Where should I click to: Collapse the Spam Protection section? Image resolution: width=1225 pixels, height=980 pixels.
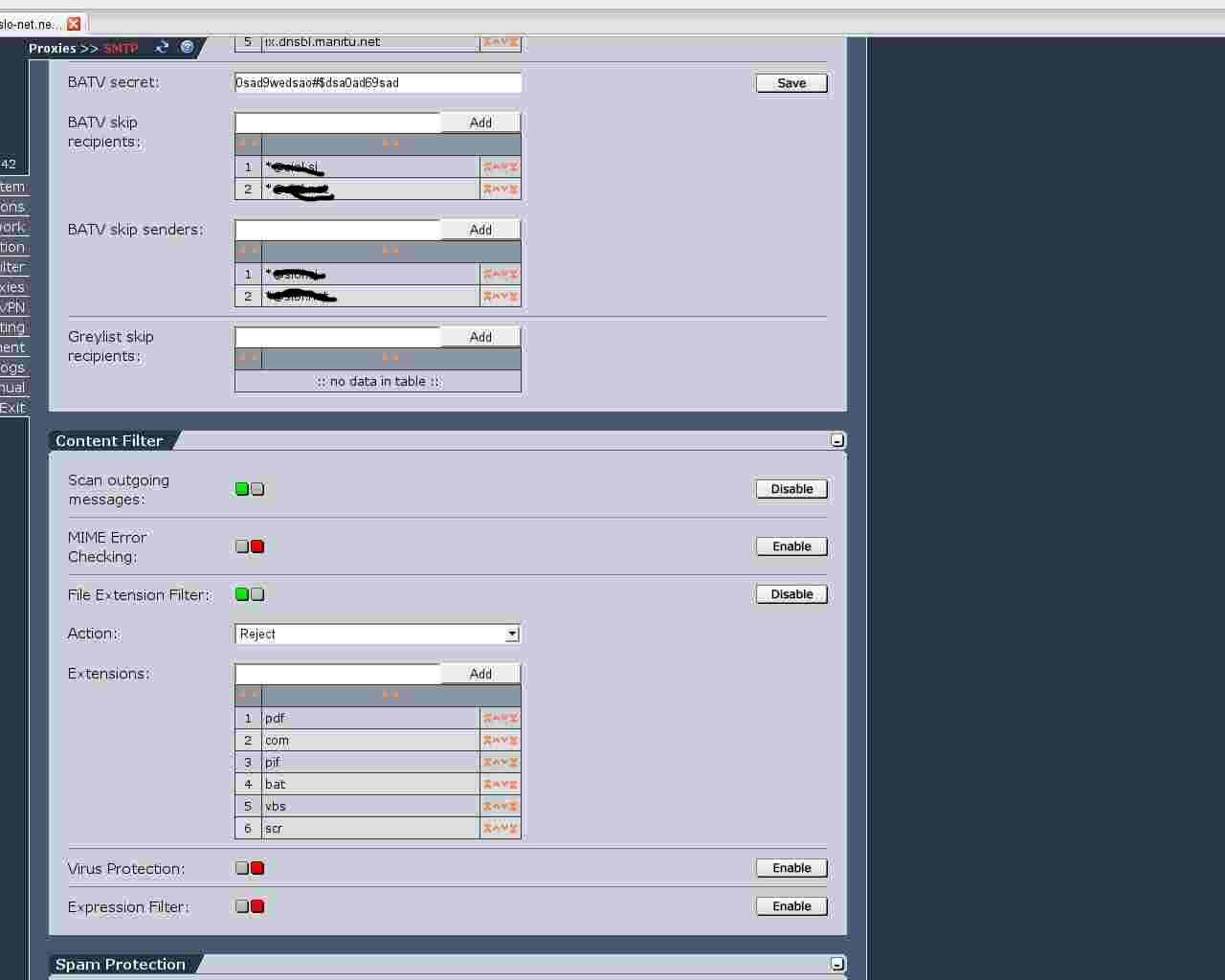click(837, 964)
